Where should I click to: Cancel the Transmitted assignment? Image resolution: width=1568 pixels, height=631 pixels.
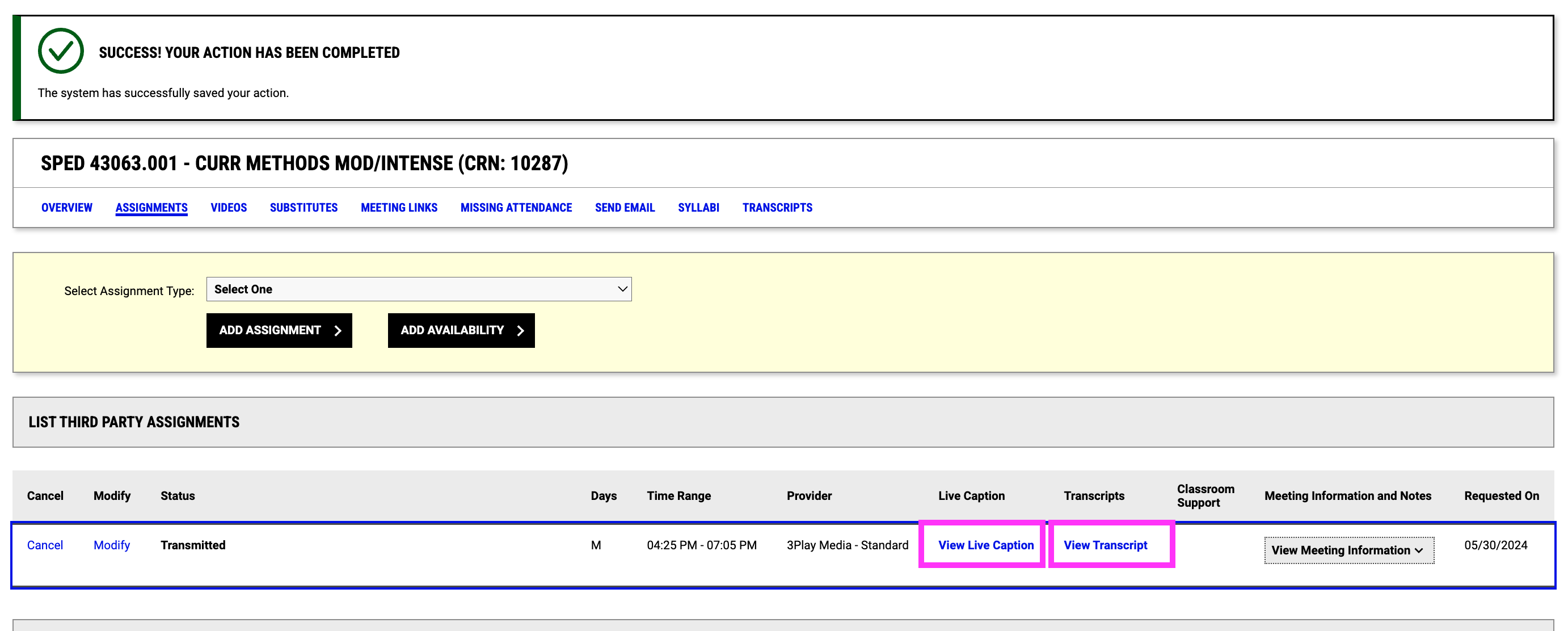[45, 545]
